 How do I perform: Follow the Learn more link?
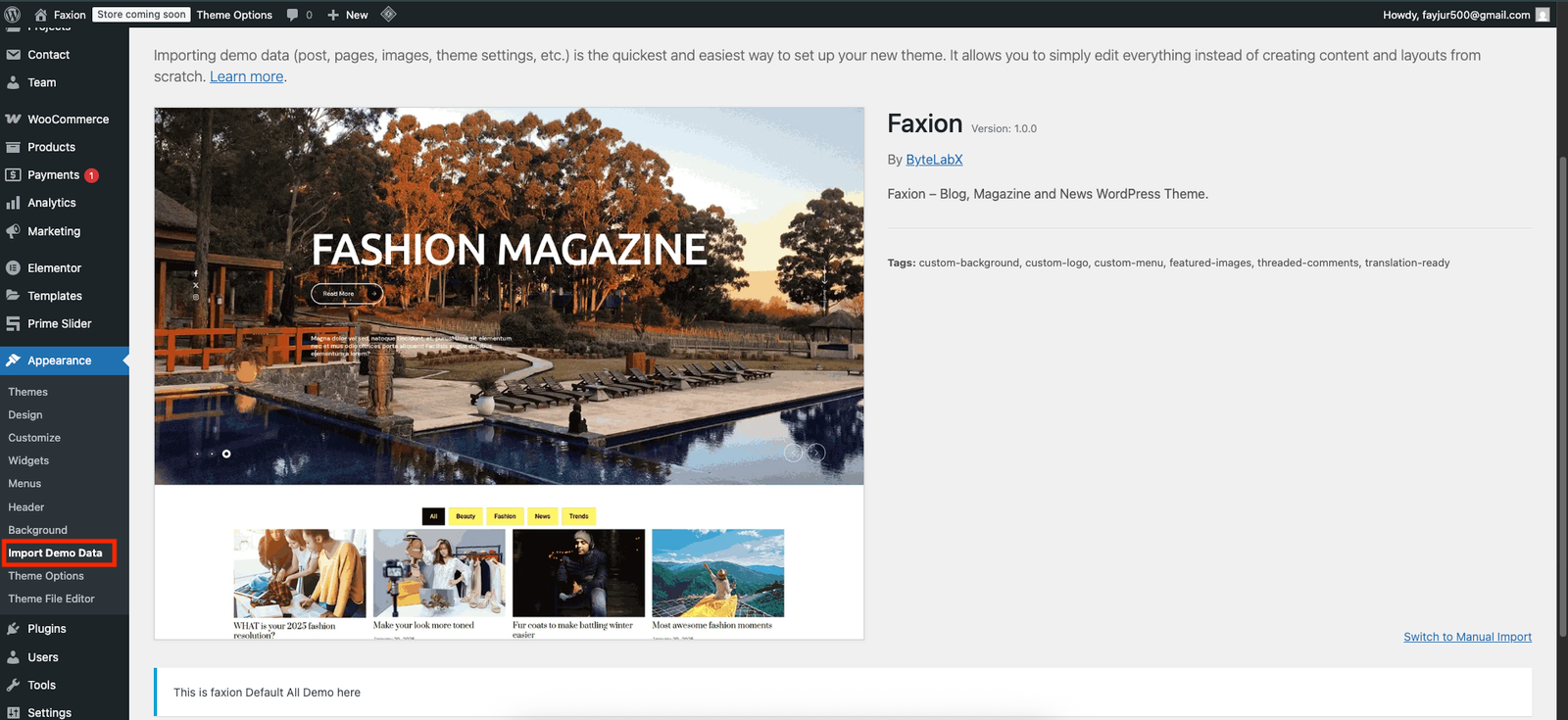click(246, 76)
